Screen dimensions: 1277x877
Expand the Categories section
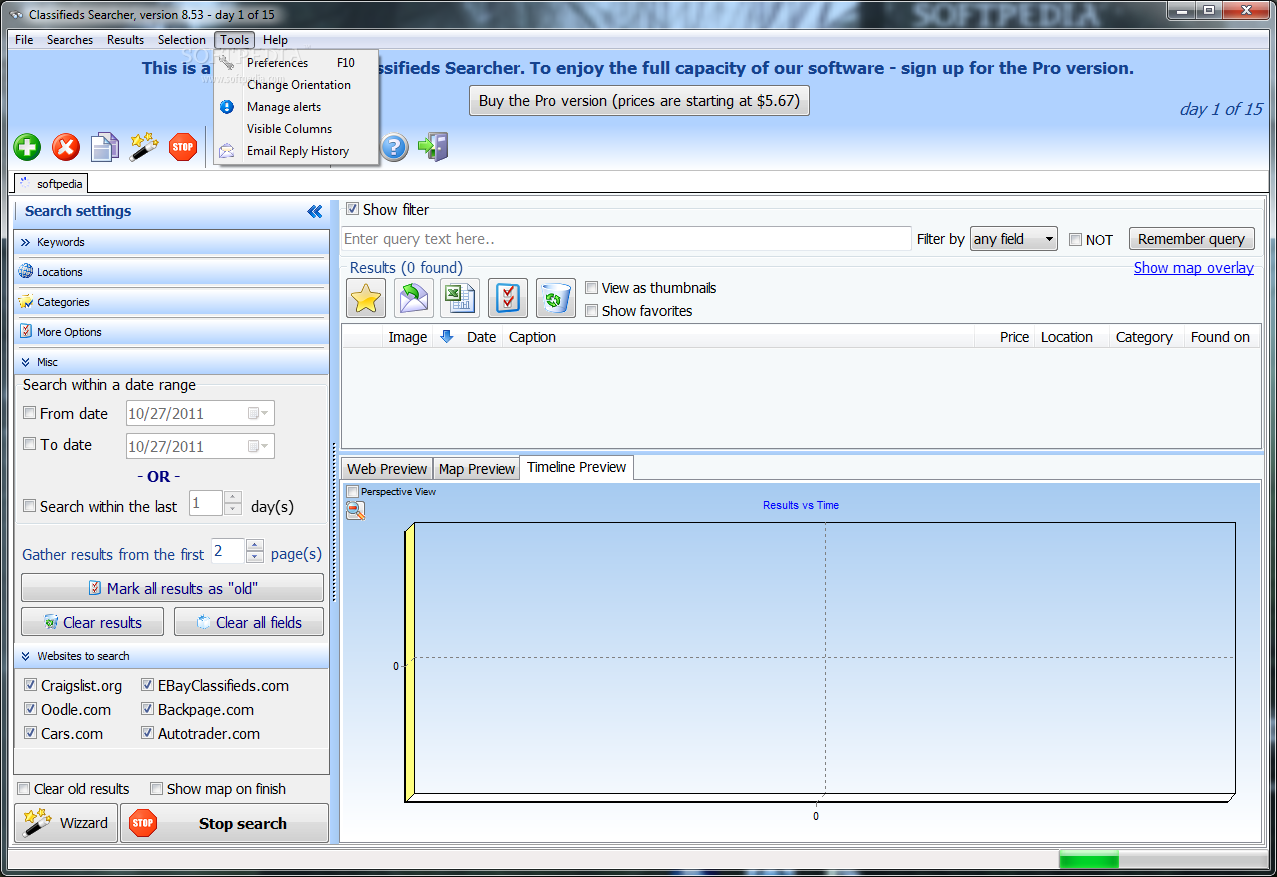pos(171,302)
